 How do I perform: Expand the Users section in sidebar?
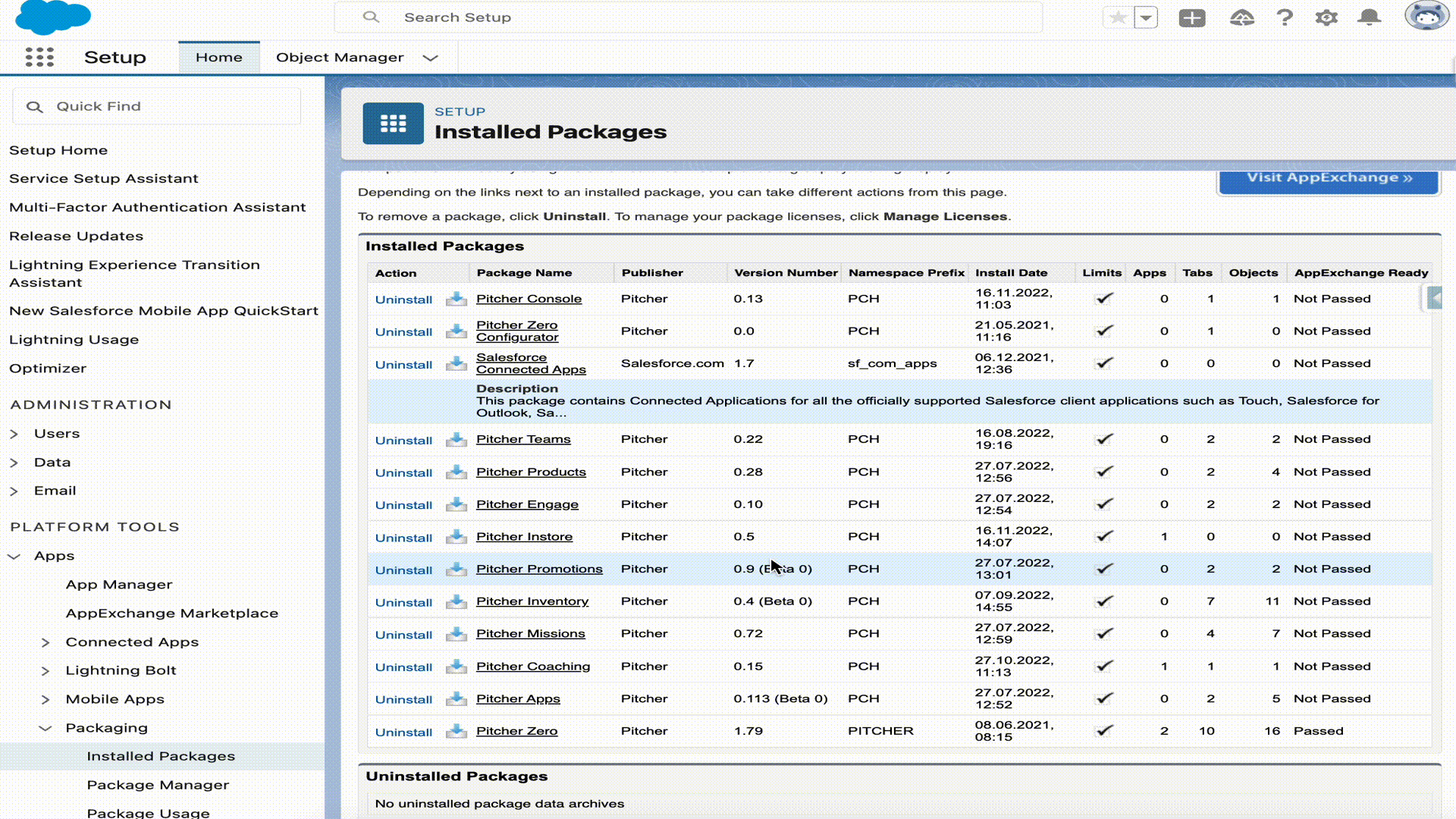(14, 434)
